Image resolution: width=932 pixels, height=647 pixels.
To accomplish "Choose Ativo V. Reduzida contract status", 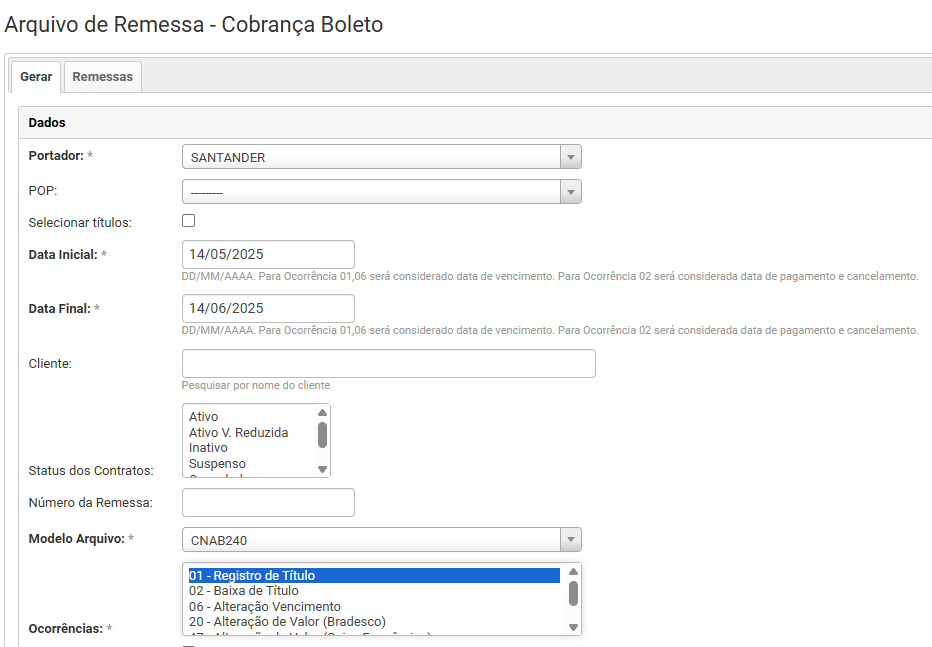I will click(x=238, y=432).
